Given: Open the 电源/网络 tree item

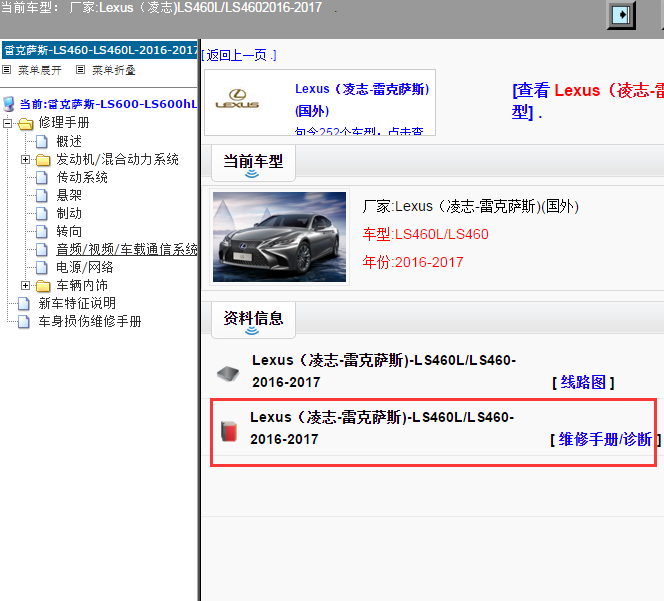Looking at the screenshot, I should point(85,267).
